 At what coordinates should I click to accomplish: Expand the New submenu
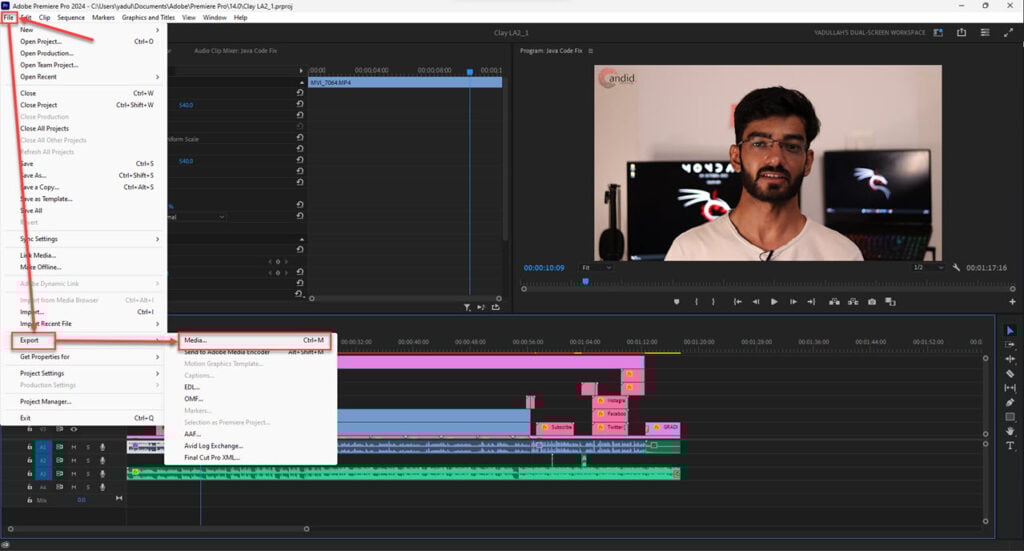coord(157,30)
